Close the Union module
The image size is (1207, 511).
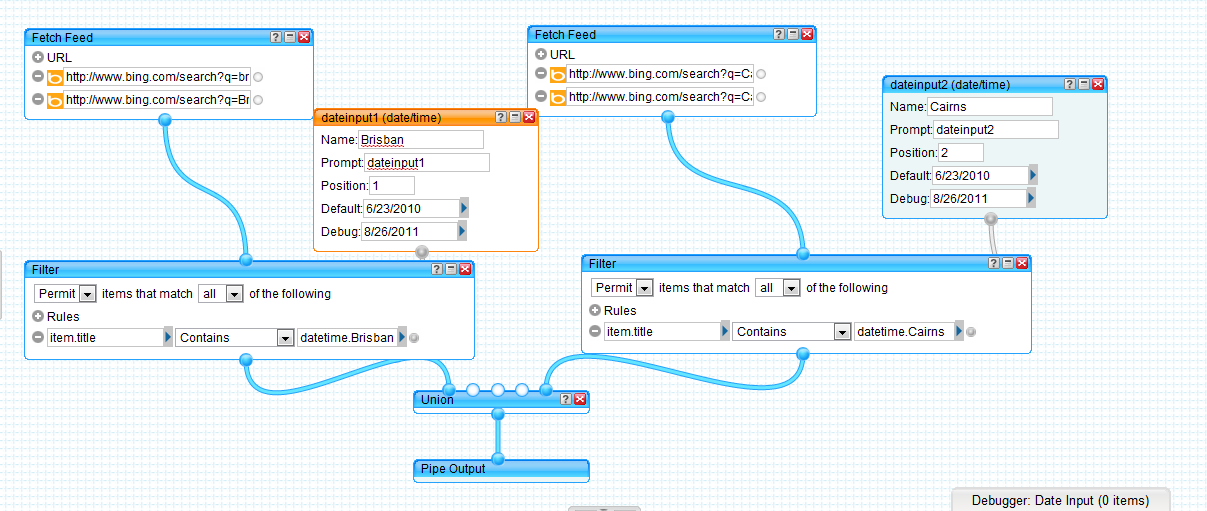580,399
